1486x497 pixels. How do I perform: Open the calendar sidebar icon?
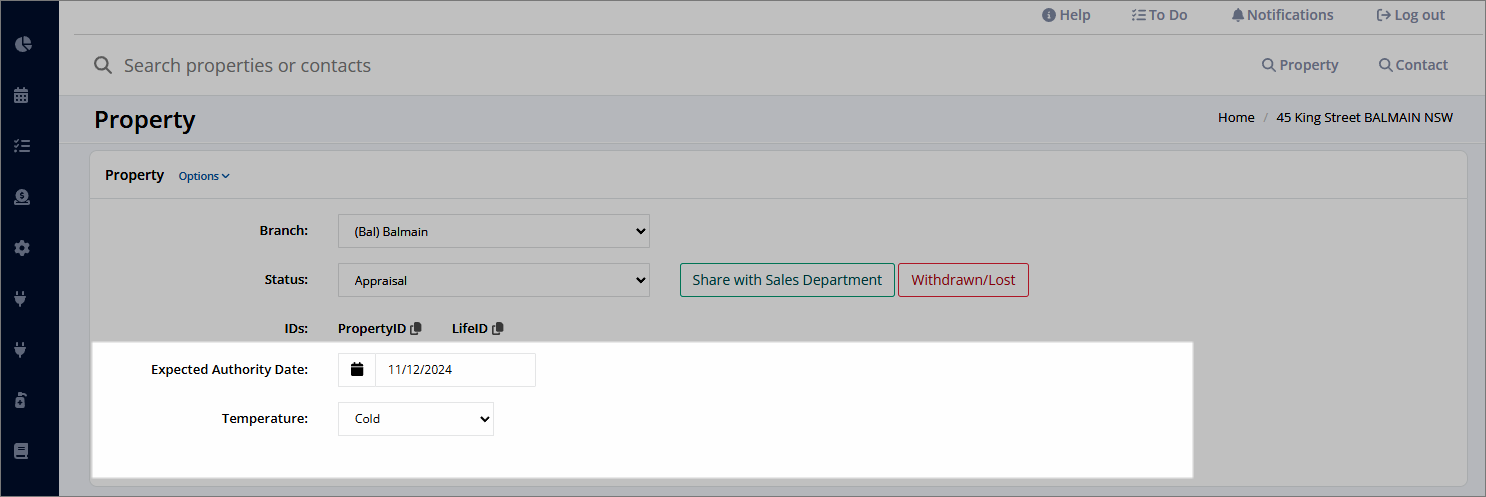pos(22,95)
